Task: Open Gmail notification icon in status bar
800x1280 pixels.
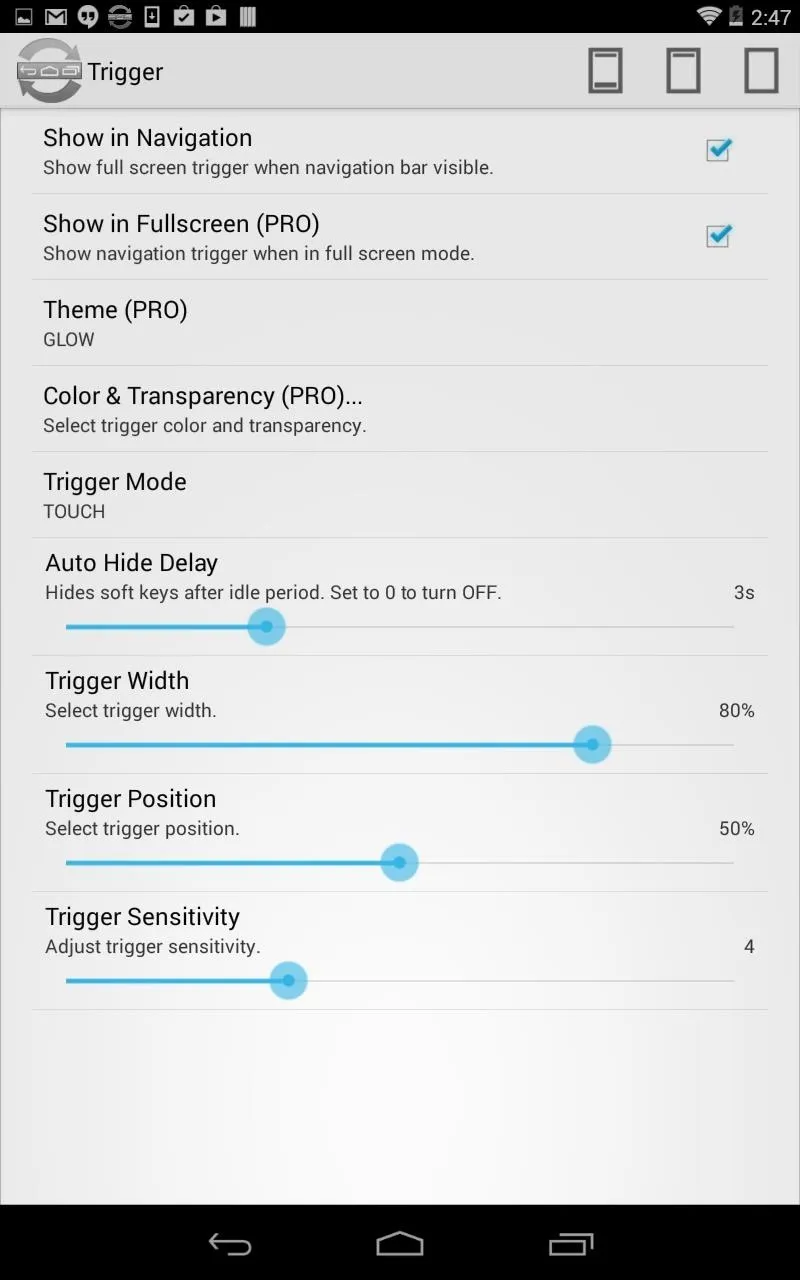Action: click(56, 16)
